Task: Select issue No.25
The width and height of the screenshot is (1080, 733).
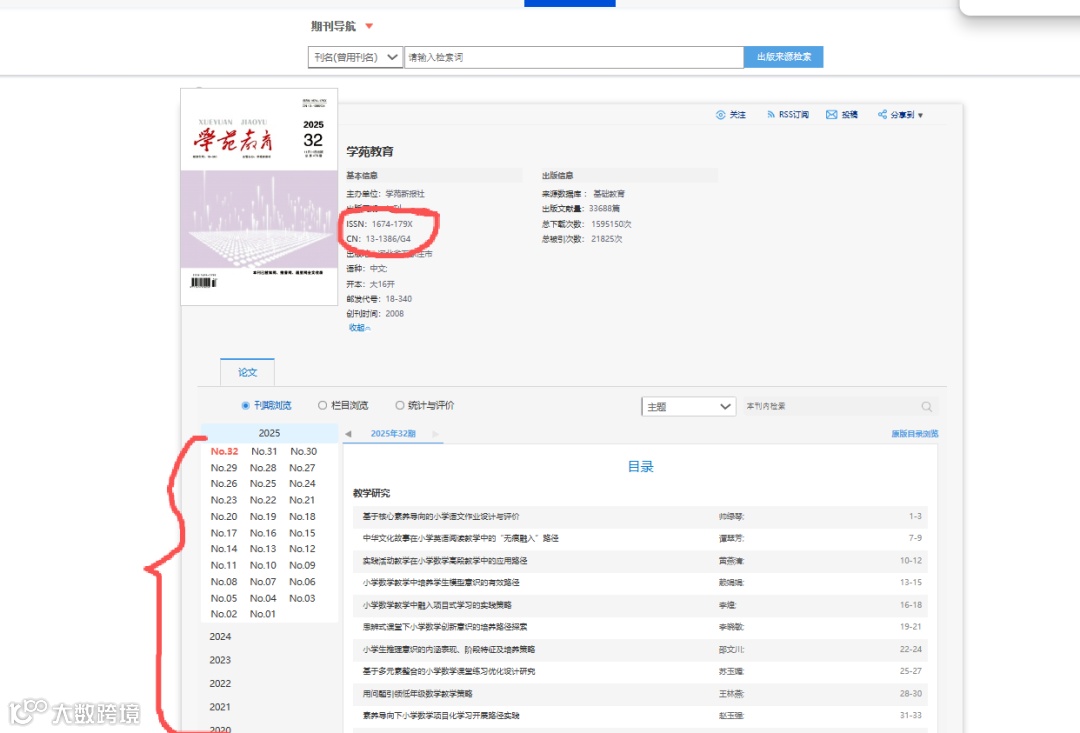Action: point(263,484)
